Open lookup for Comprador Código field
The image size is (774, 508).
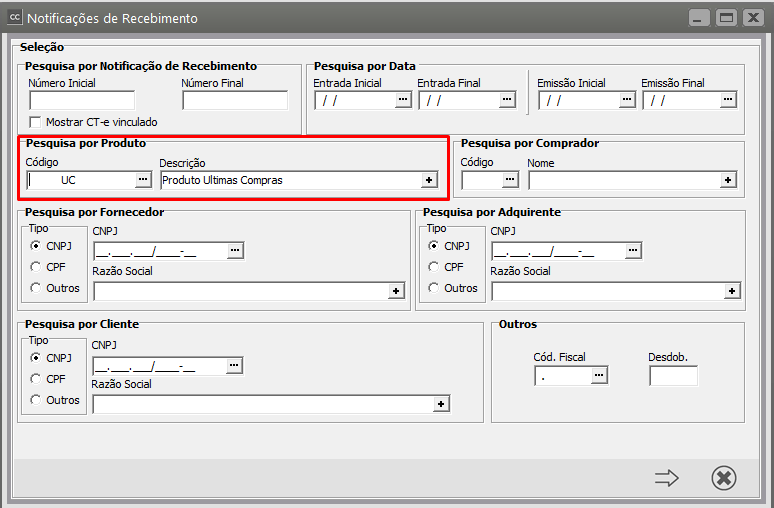(x=510, y=180)
